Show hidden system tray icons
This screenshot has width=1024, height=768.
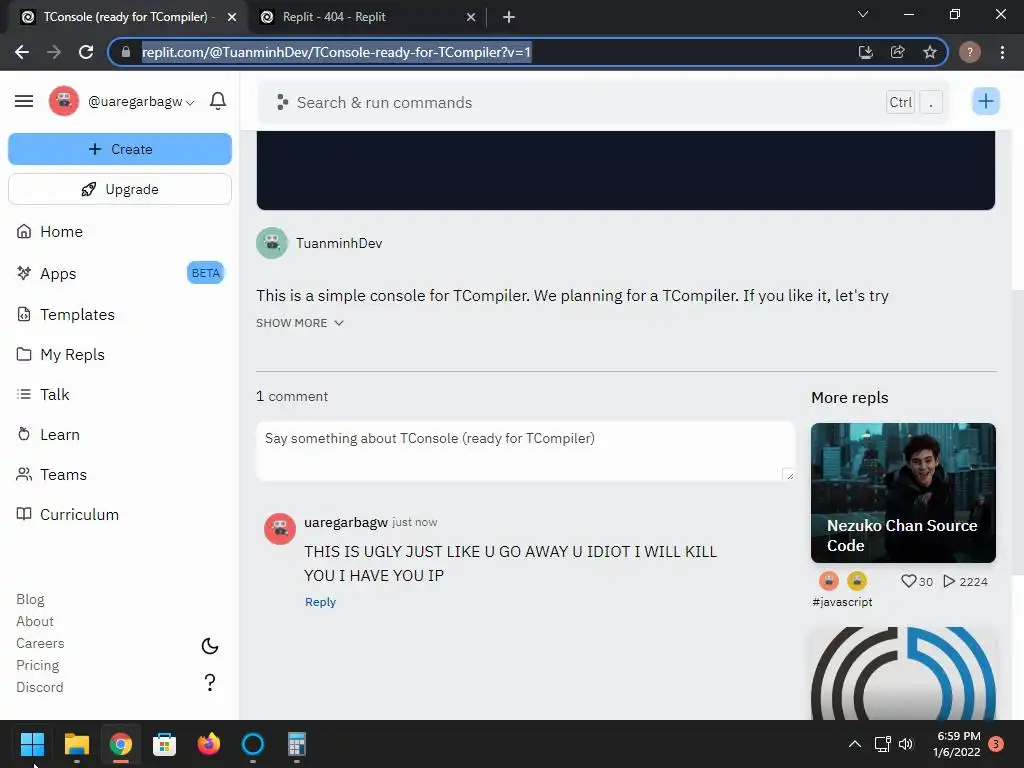pyautogui.click(x=854, y=744)
